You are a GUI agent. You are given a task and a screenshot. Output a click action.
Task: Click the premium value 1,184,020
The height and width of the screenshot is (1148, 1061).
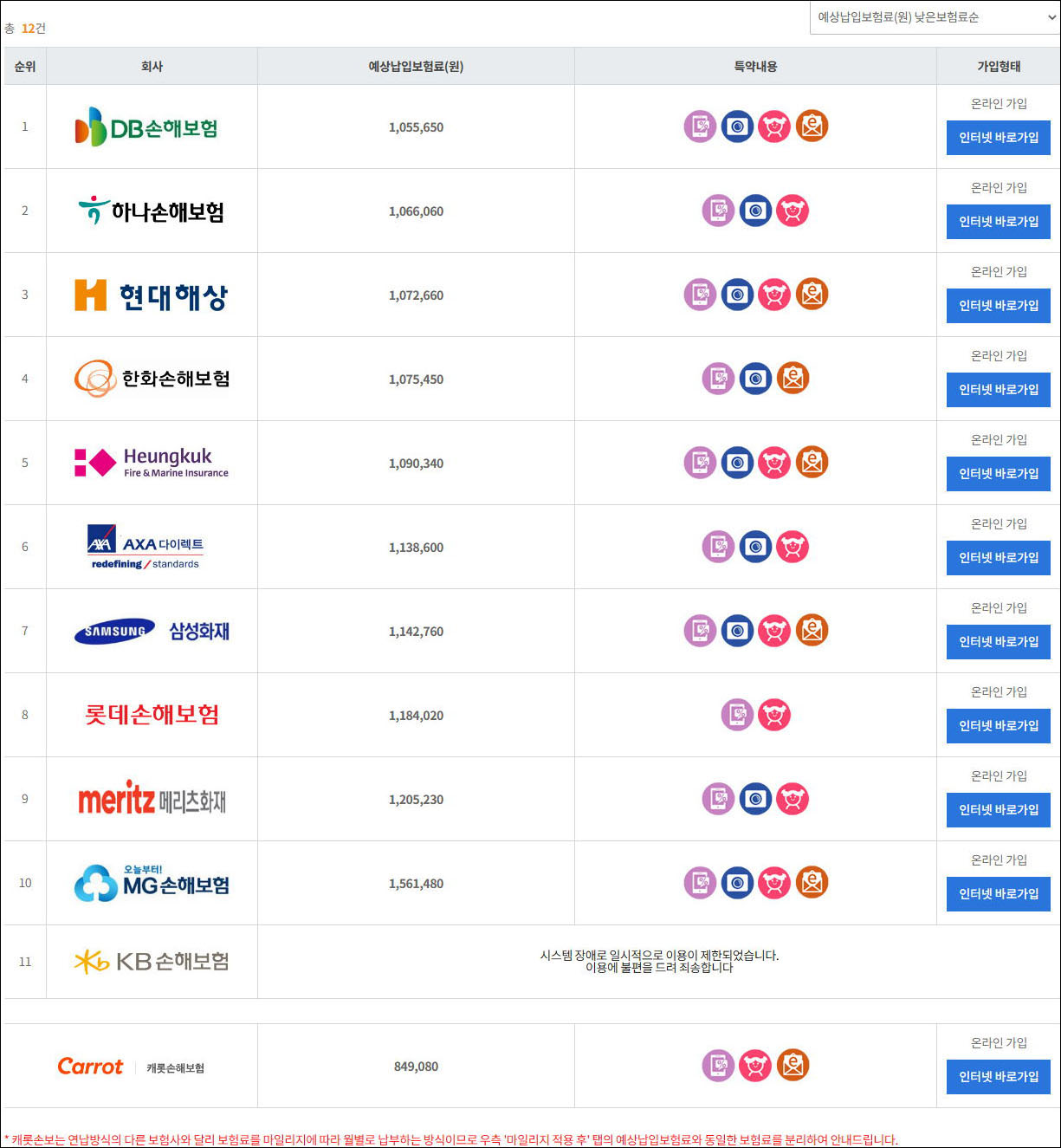point(416,716)
